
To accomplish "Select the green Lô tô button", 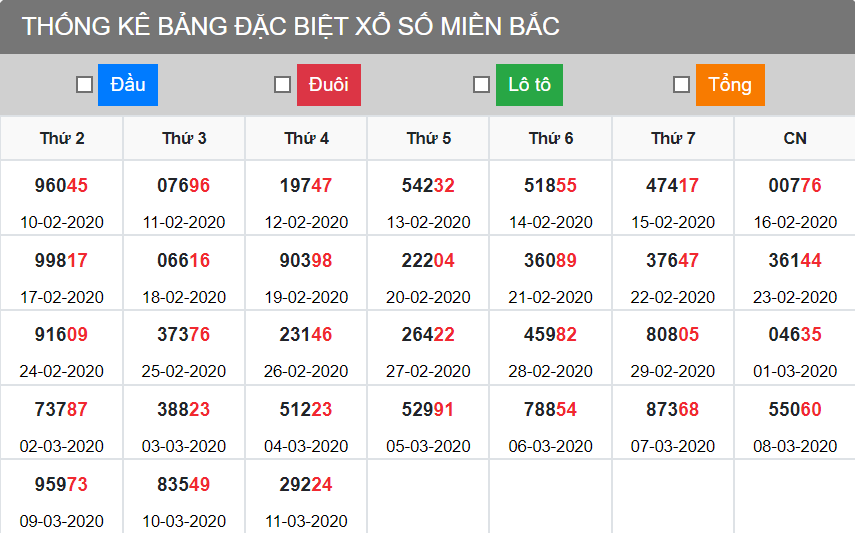I will tap(529, 85).
